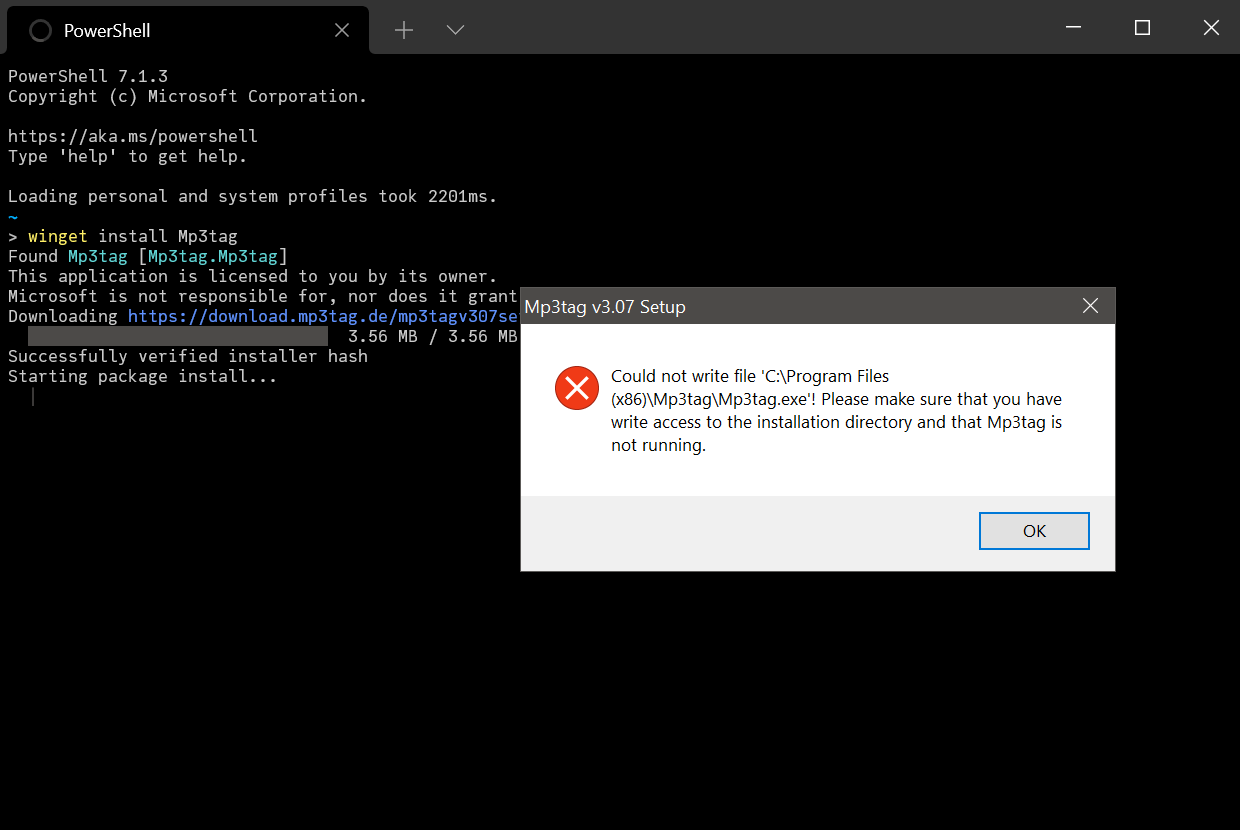Click the PowerShell icon on the terminal tab
The height and width of the screenshot is (830, 1240).
[40, 30]
